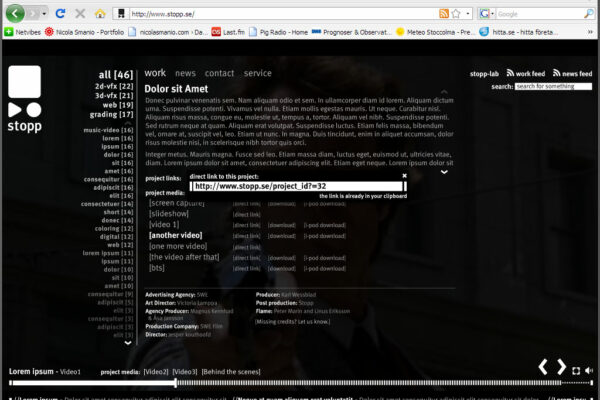The width and height of the screenshot is (600, 400).
Task: Select the consectetuer [14] tag
Action: tap(107, 204)
